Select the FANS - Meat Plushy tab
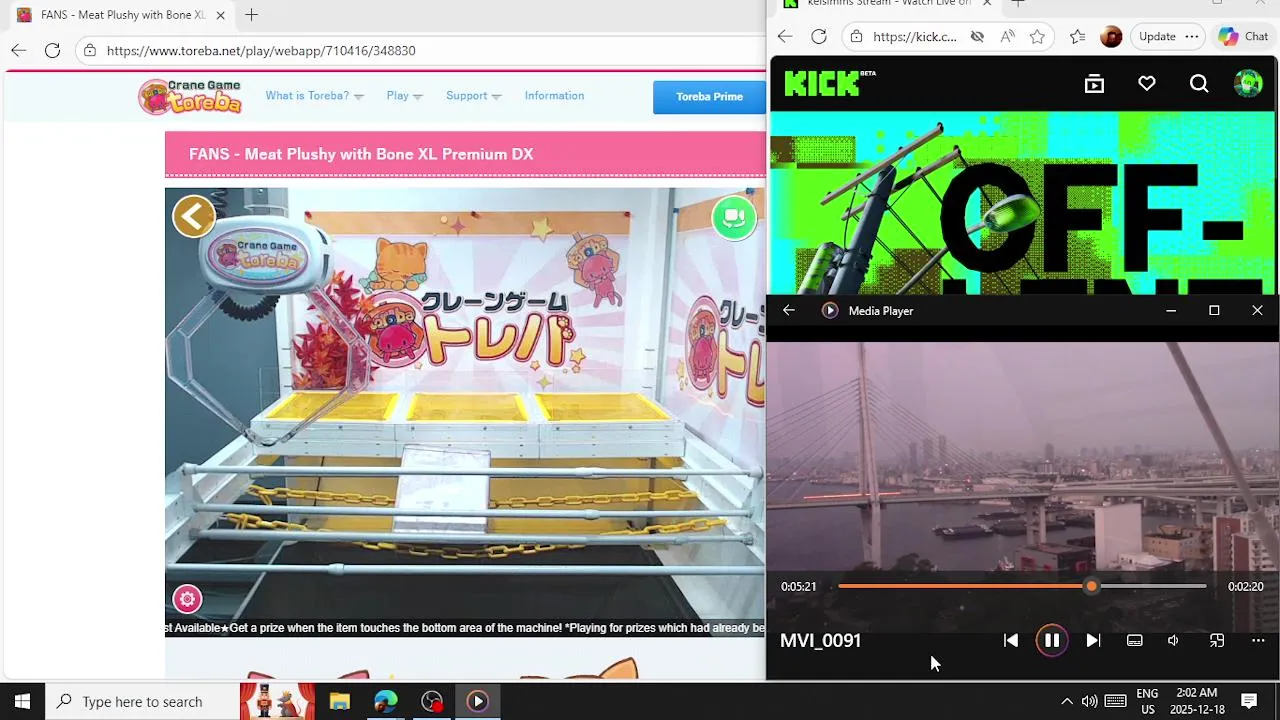1280x720 pixels. pos(123,15)
